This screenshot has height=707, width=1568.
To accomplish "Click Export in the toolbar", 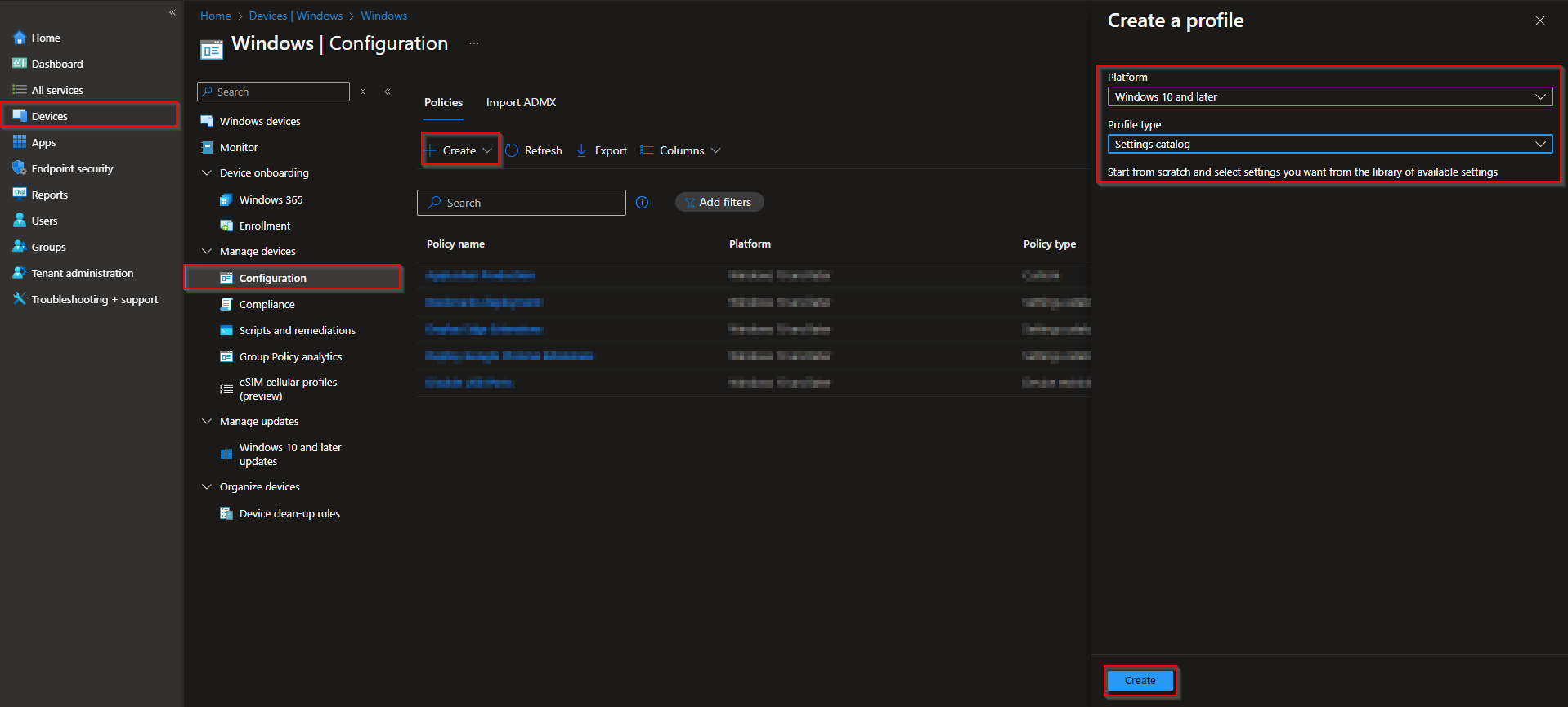I will [x=602, y=150].
